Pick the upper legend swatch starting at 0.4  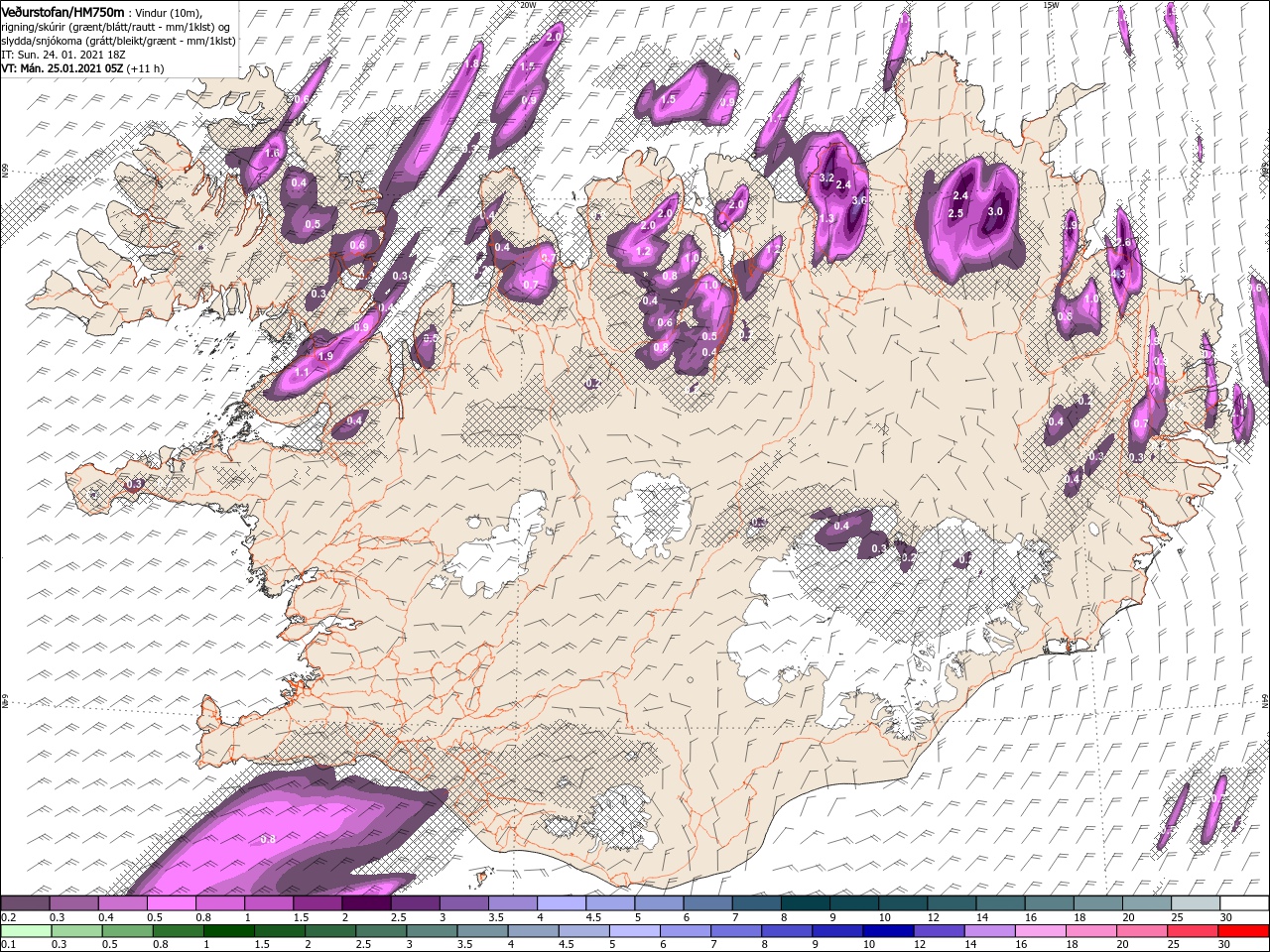123,903
